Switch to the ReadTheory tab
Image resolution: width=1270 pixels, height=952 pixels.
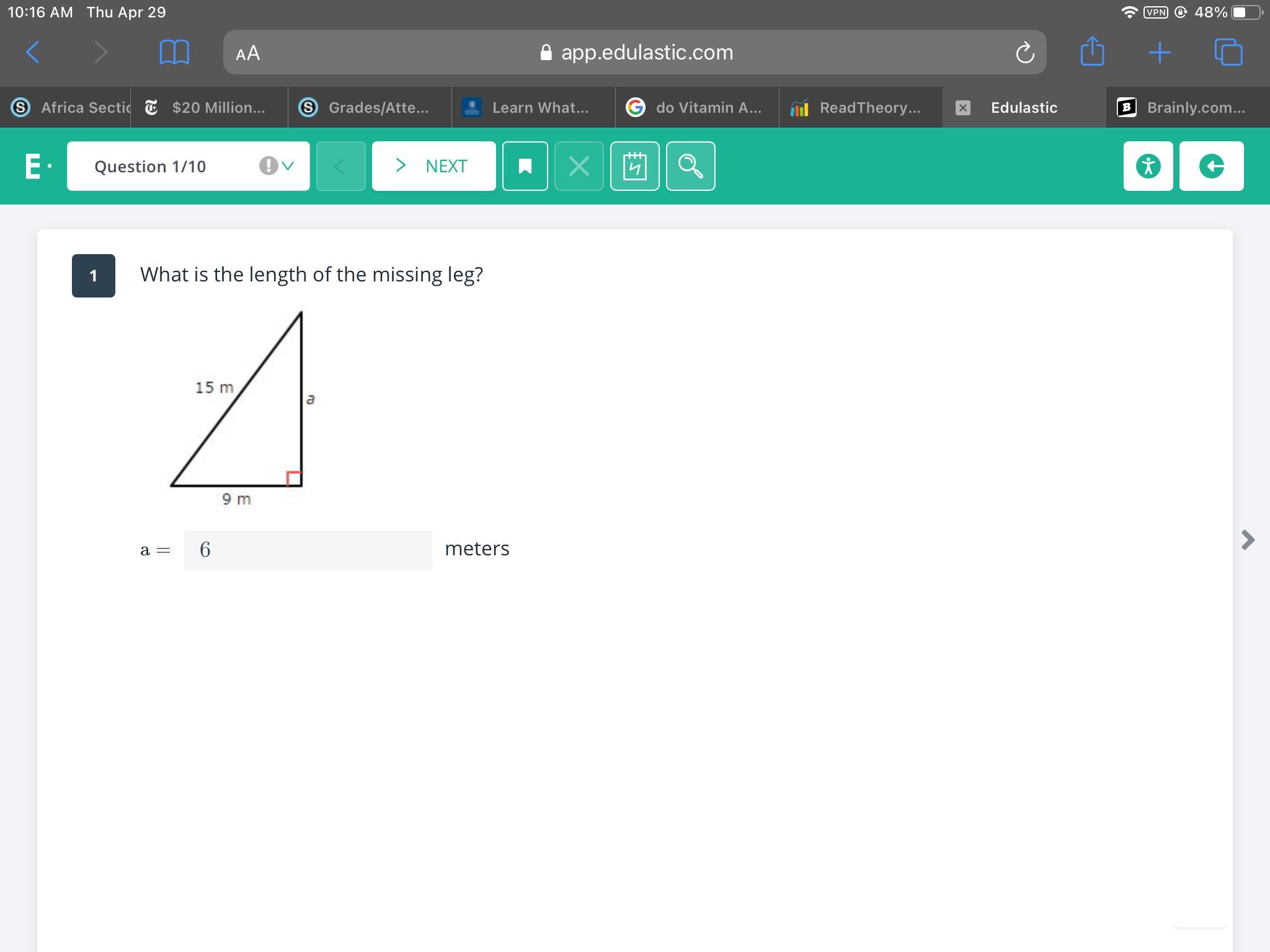[x=860, y=107]
